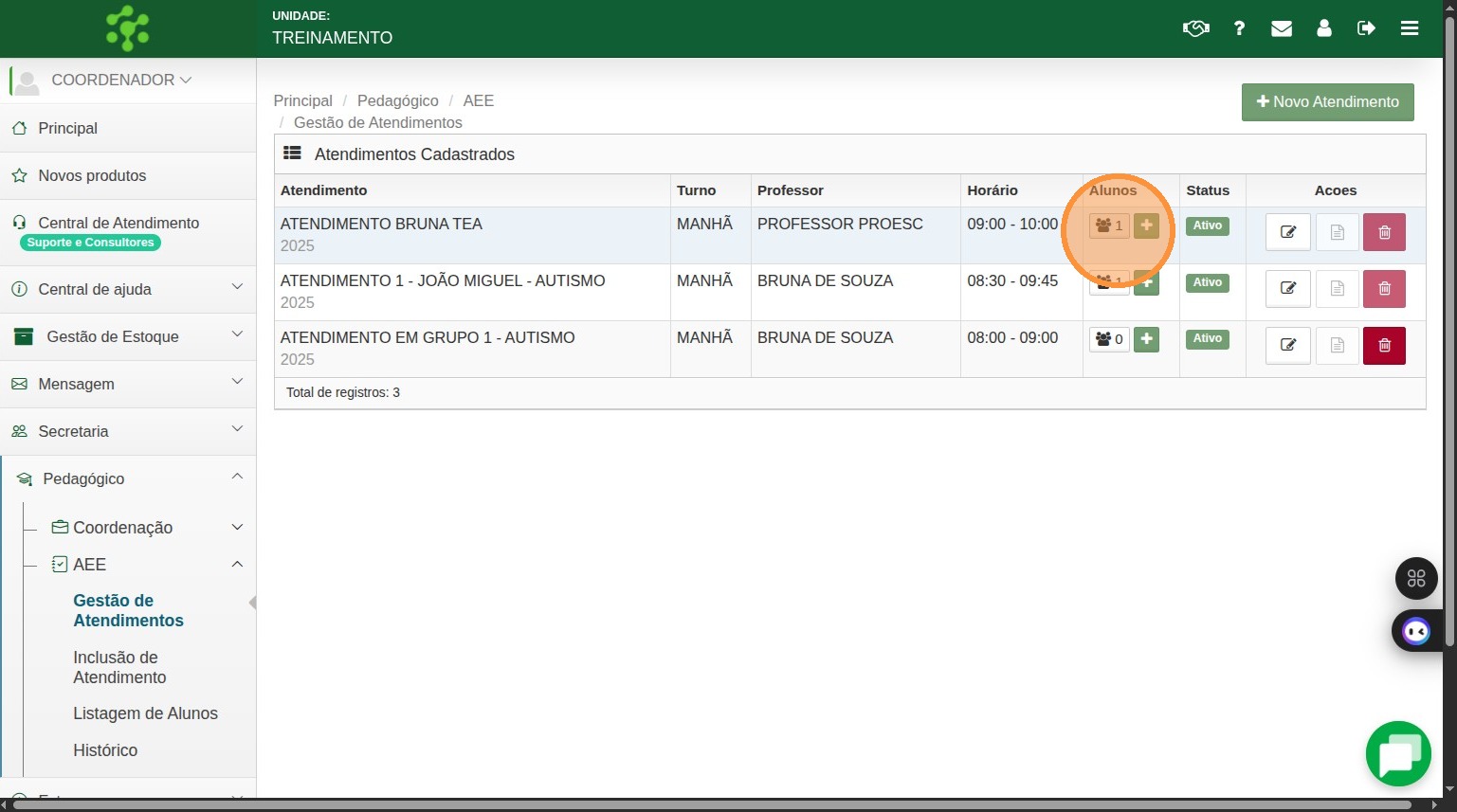Screen dimensions: 1457x812
Task: Click the logout arrow icon in header
Action: 1366,28
